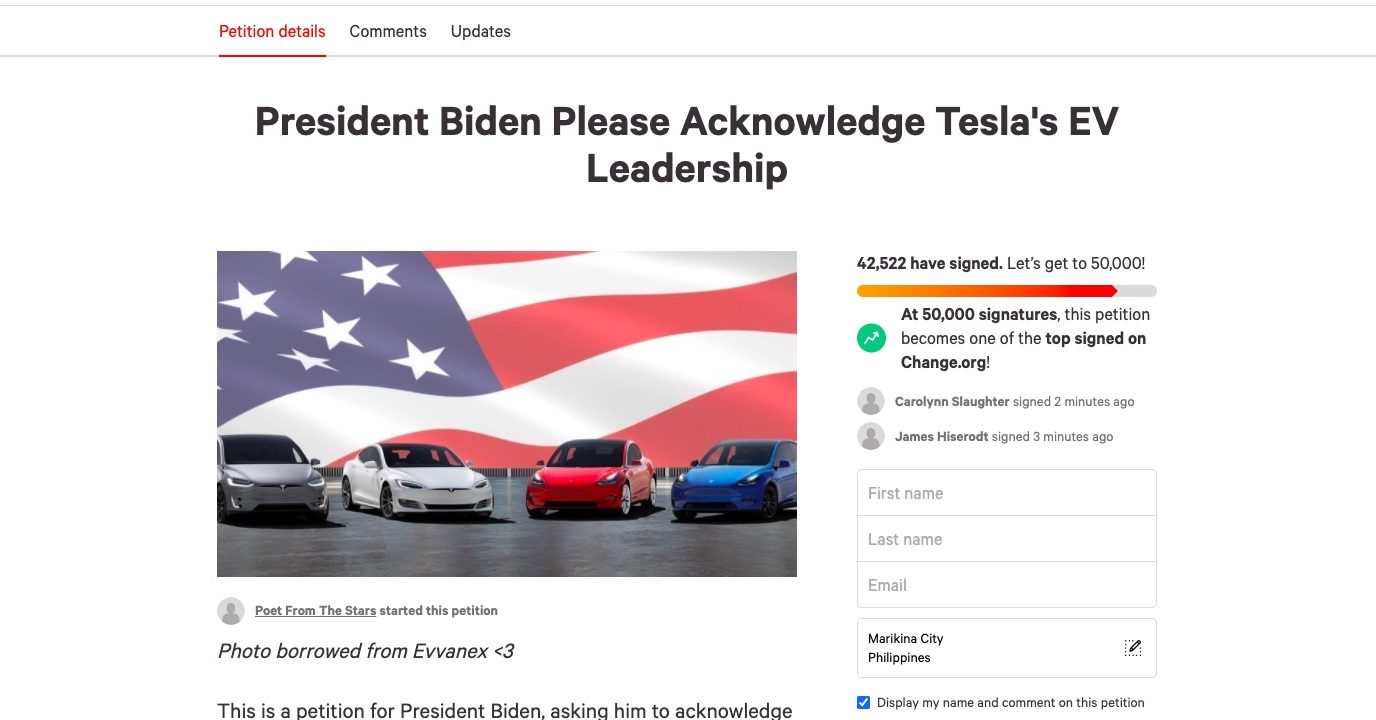Open the Updates tab
The width and height of the screenshot is (1376, 720).
pos(481,31)
